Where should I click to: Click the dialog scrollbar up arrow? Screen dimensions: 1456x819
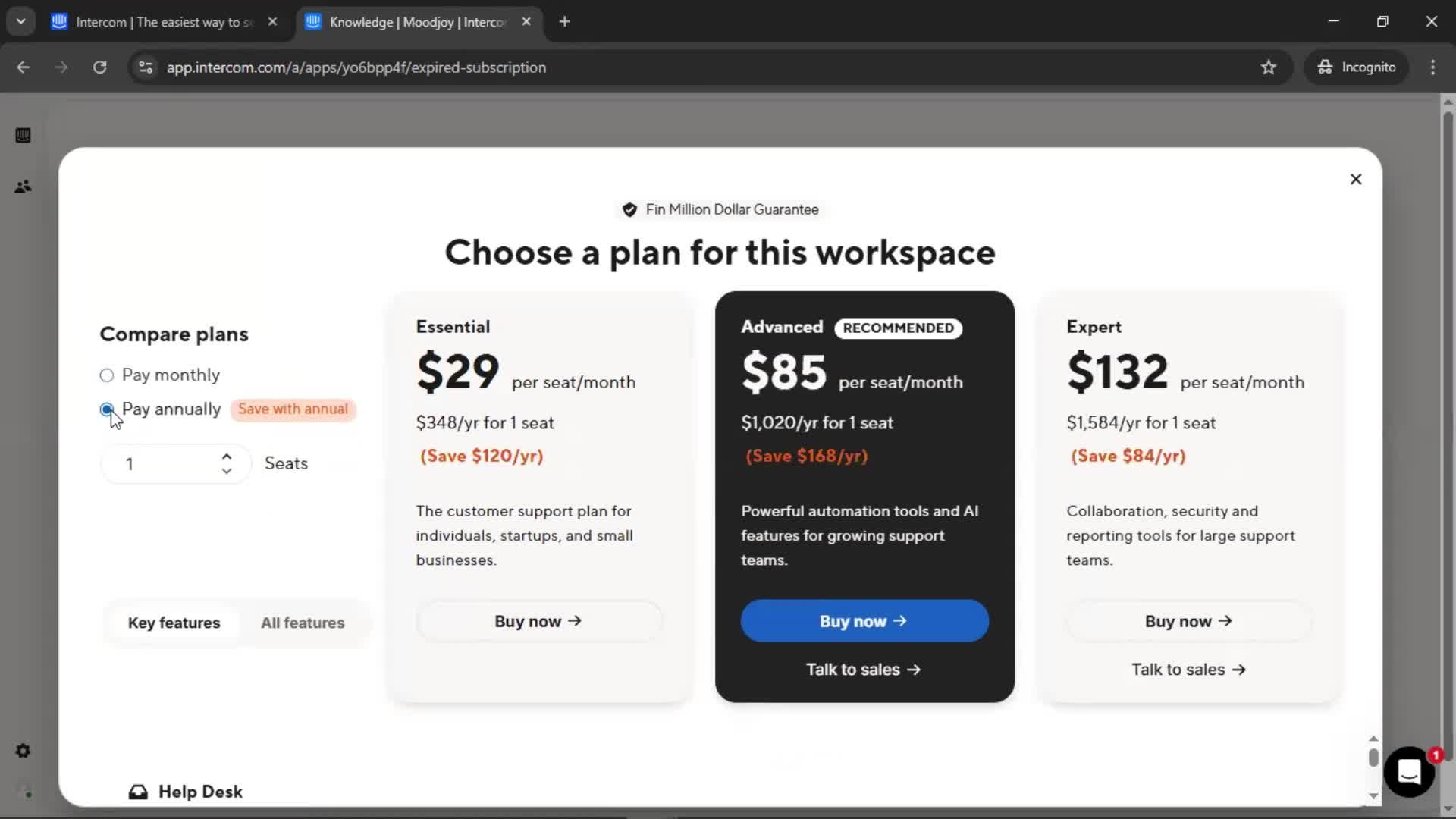point(1373,739)
